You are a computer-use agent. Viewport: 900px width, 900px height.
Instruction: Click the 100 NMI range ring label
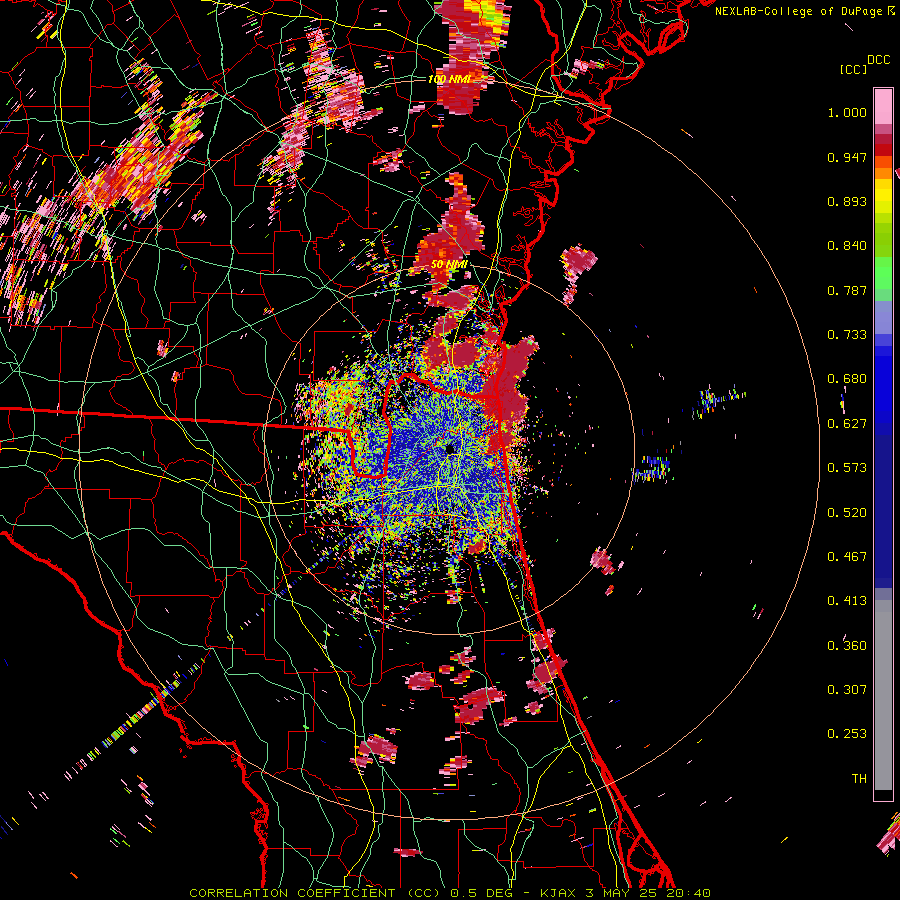pyautogui.click(x=449, y=79)
